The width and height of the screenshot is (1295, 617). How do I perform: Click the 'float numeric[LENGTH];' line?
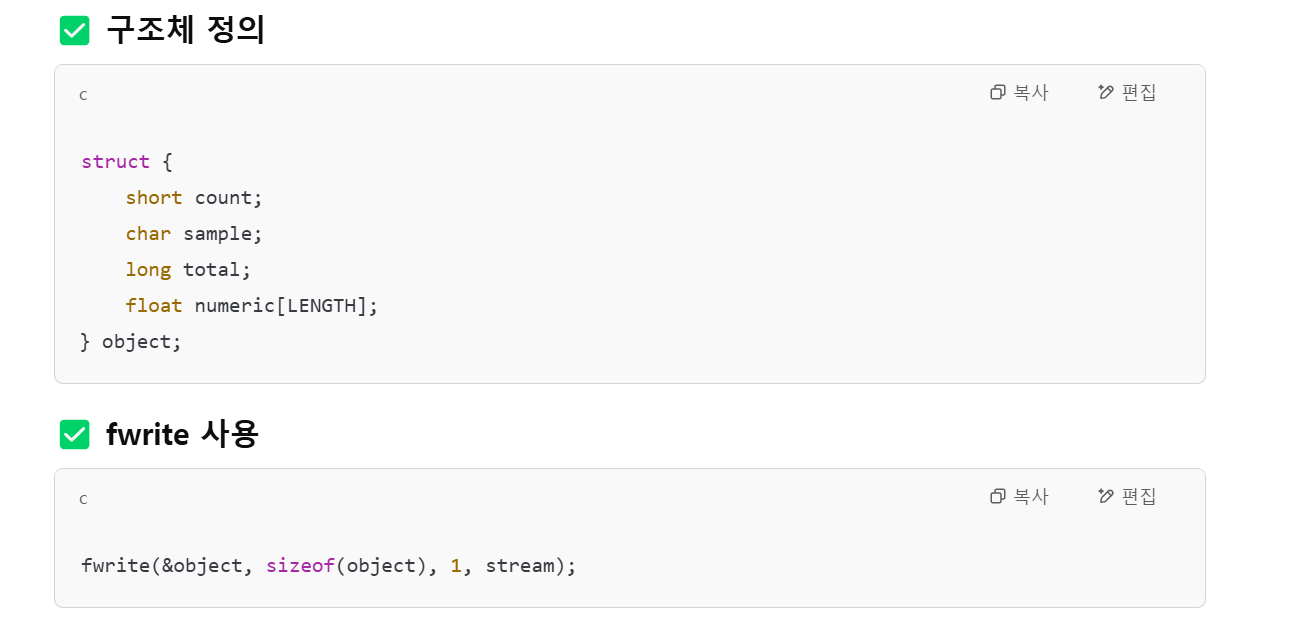(x=252, y=305)
